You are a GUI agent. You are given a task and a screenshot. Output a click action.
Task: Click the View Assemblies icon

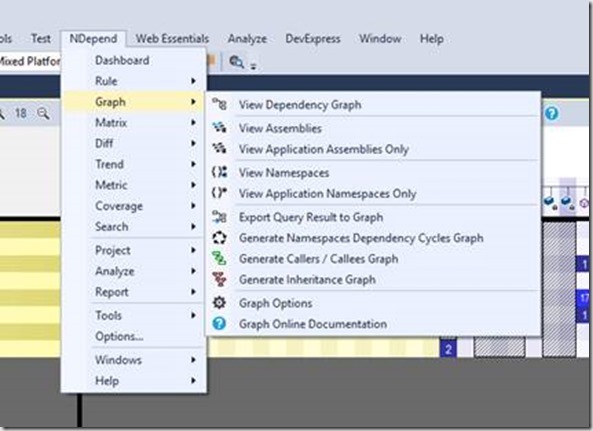coord(219,127)
